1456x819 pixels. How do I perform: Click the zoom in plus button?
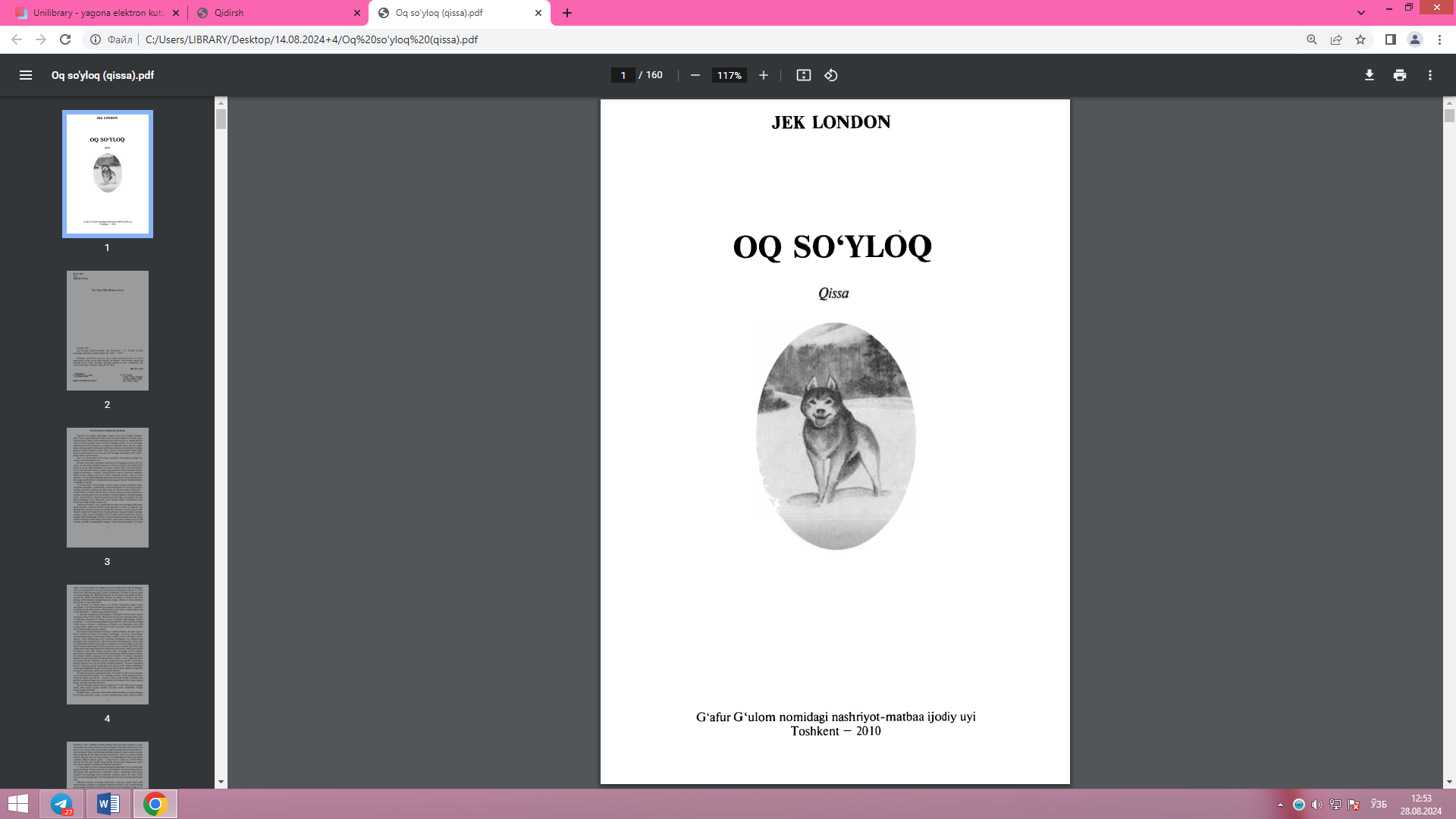click(764, 75)
